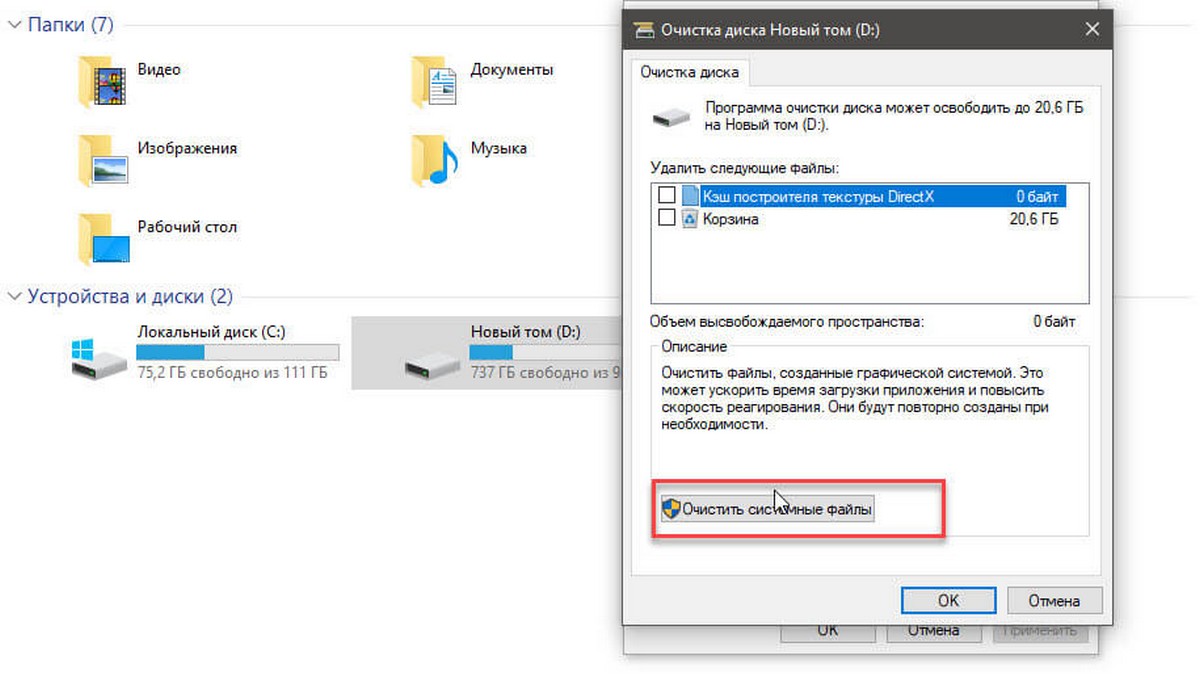Check the Кэш построителя текстуры DirectX box
Screen dimensions: 1200x681
pyautogui.click(x=667, y=197)
